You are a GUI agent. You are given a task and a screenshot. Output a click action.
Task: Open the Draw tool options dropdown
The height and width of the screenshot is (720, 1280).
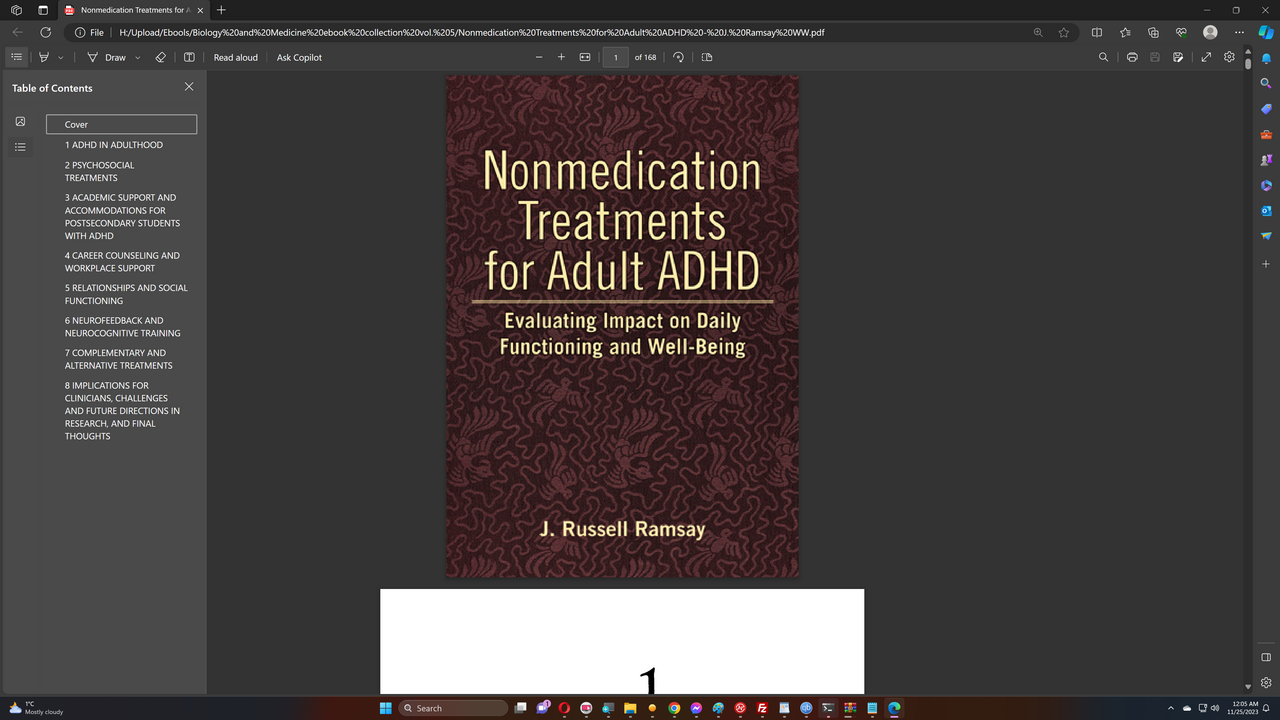[x=137, y=57]
